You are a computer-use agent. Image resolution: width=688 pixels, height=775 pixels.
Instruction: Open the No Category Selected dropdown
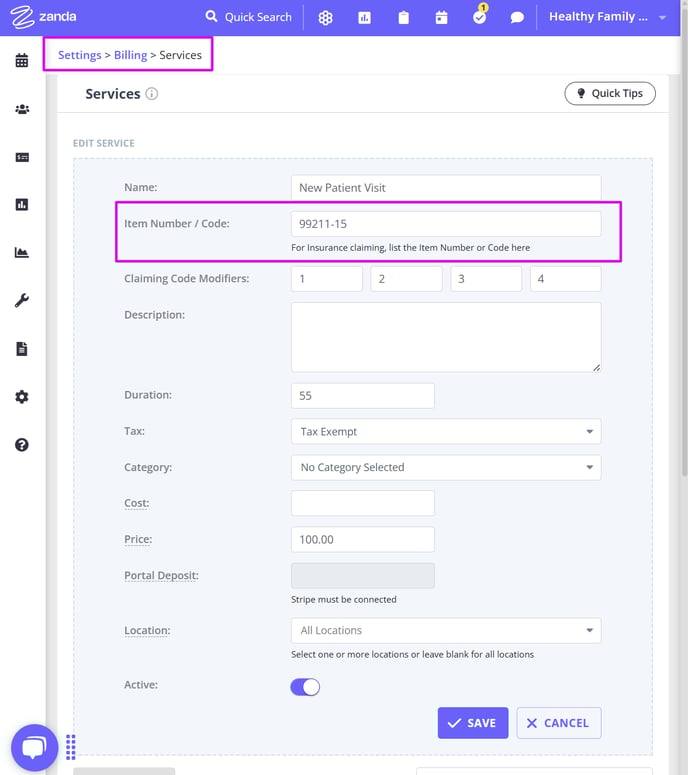click(446, 467)
